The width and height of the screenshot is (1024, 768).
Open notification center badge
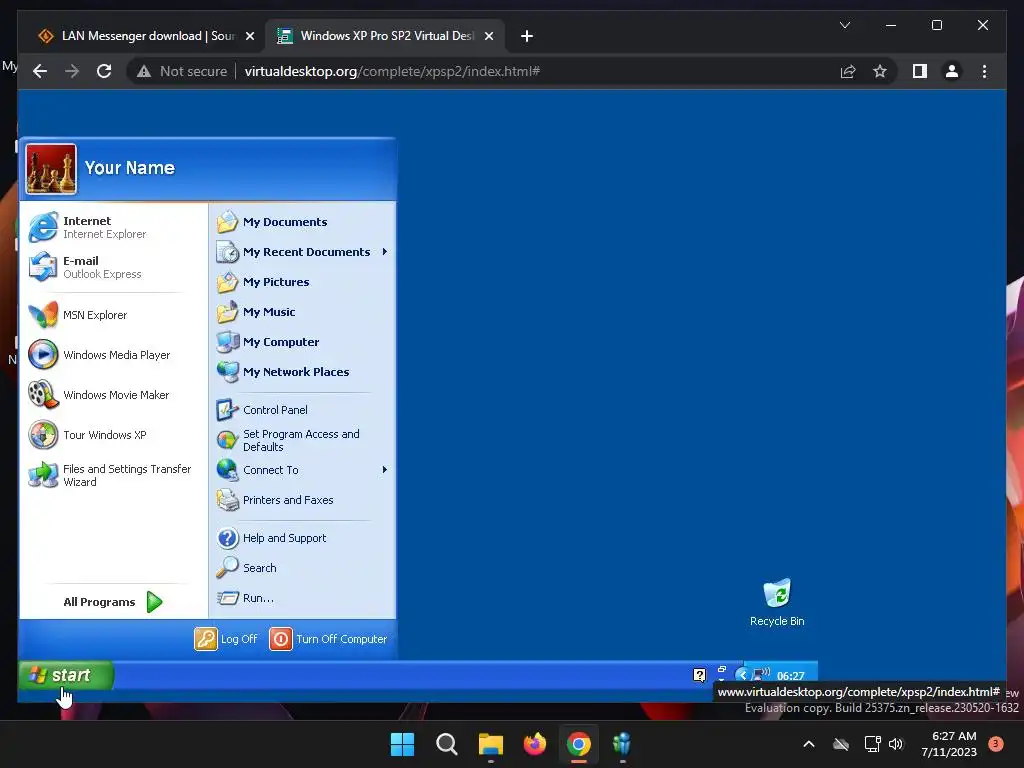point(996,744)
